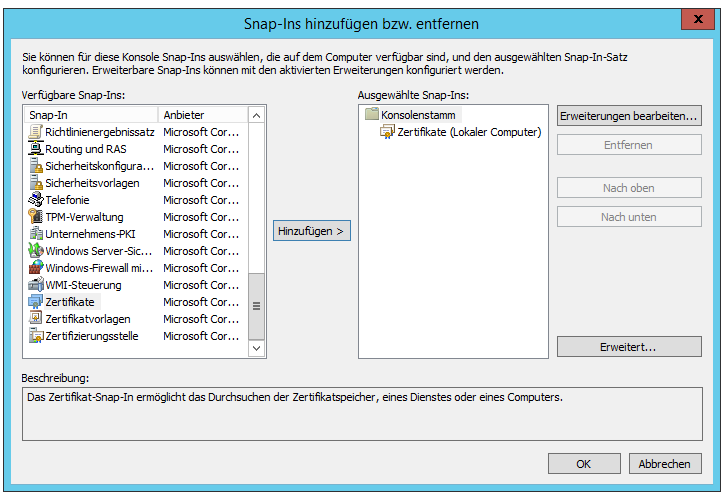Viewport: 725px width, 498px height.
Task: Select Zertifikate (Lokaler Computer) in selected list
Action: [468, 132]
